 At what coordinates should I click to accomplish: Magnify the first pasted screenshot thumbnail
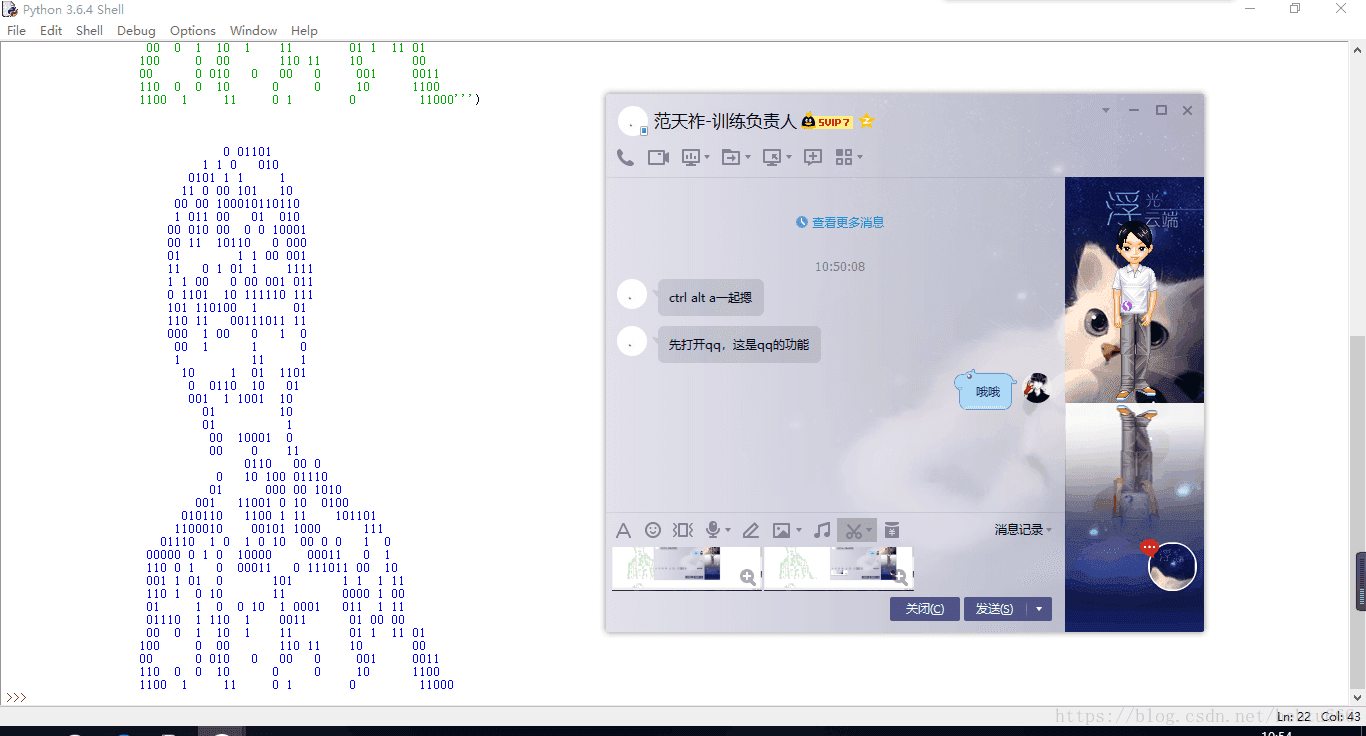748,577
